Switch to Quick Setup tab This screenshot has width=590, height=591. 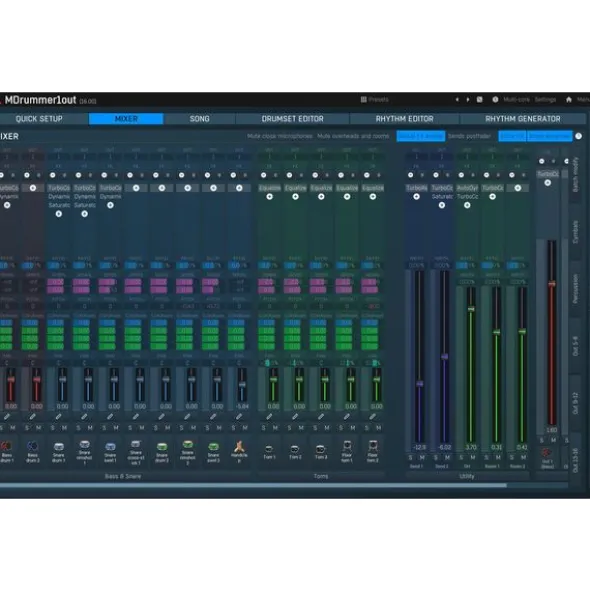tap(39, 119)
